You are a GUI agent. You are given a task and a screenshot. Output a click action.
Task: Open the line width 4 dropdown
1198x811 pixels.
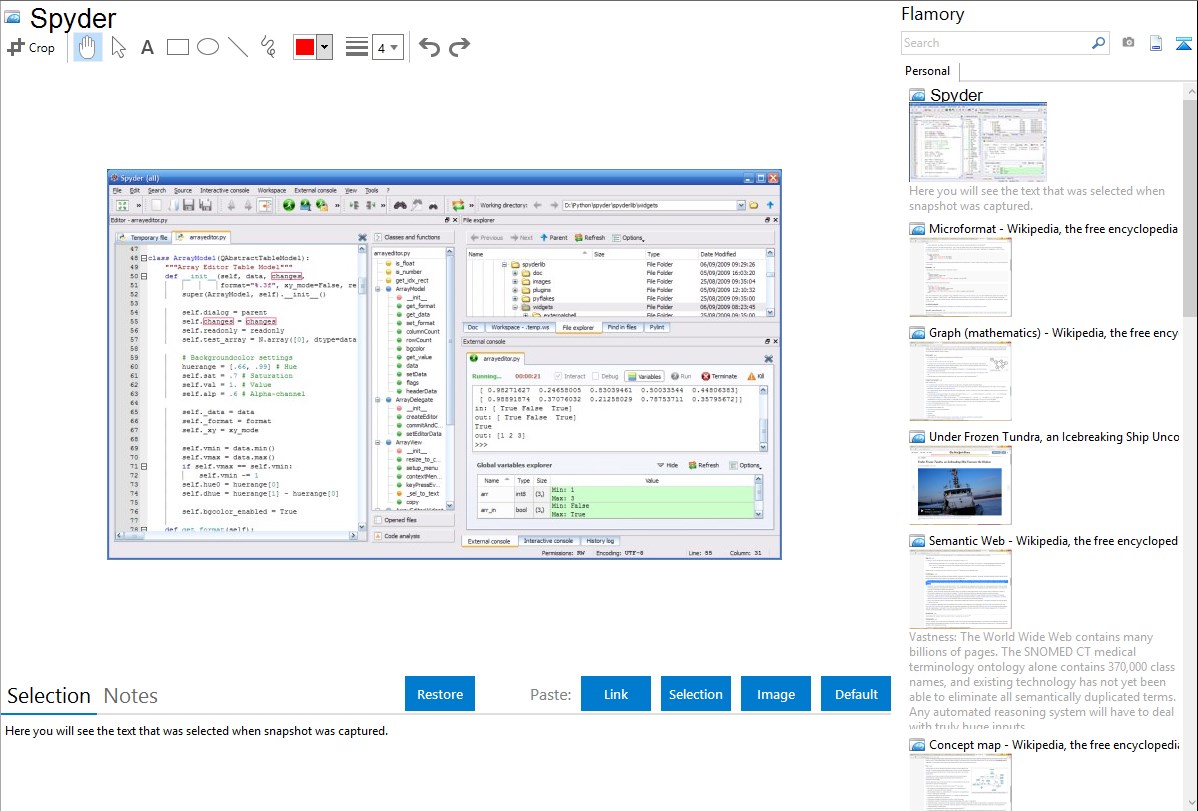click(387, 47)
